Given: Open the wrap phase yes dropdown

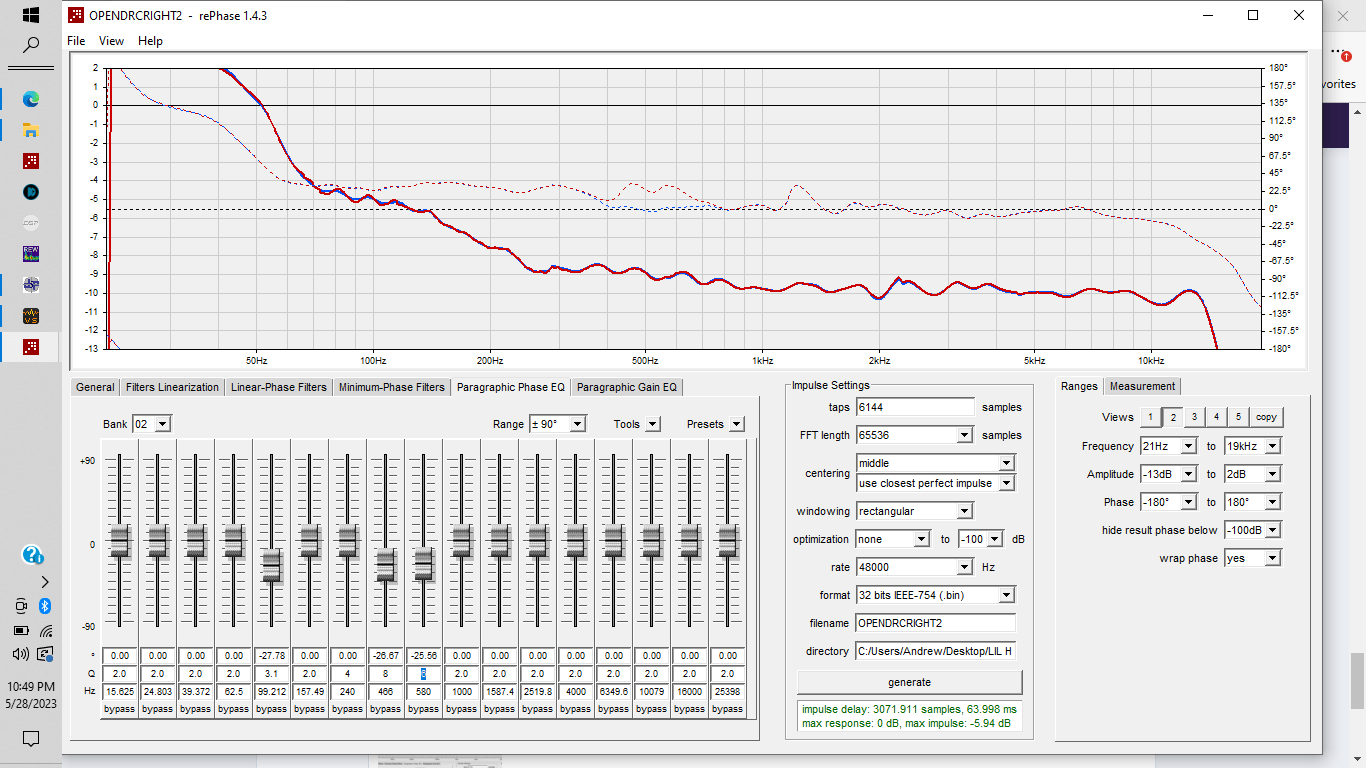Looking at the screenshot, I should (x=1272, y=558).
